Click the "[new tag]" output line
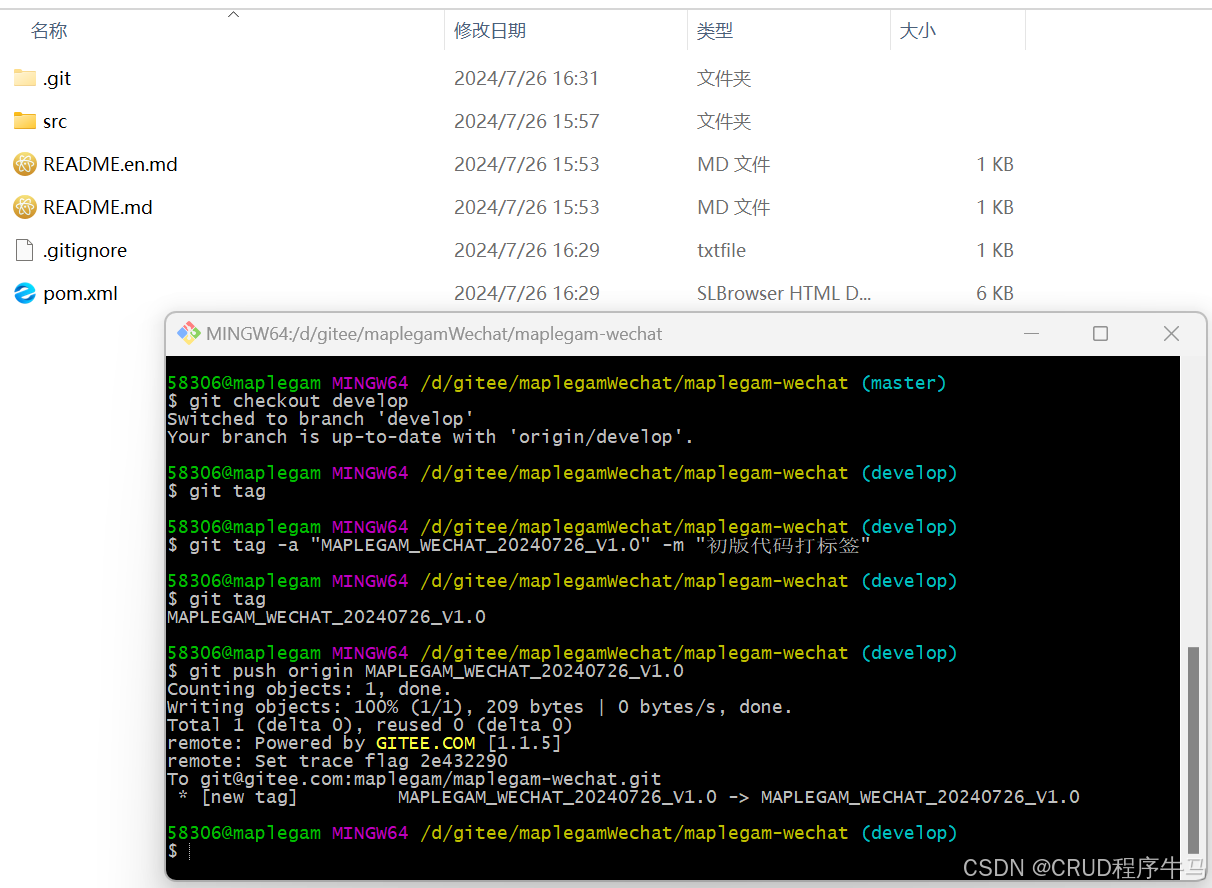This screenshot has width=1212, height=888. 623,797
